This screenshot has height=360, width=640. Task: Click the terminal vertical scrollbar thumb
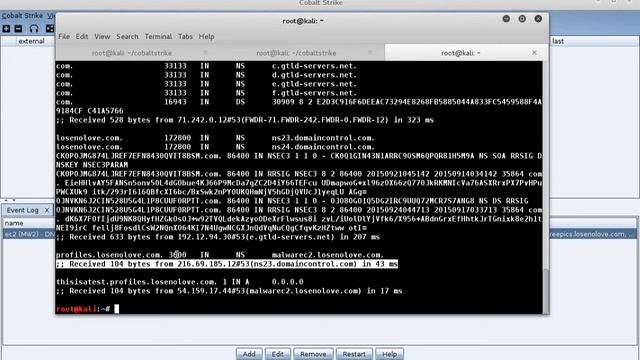click(x=546, y=291)
